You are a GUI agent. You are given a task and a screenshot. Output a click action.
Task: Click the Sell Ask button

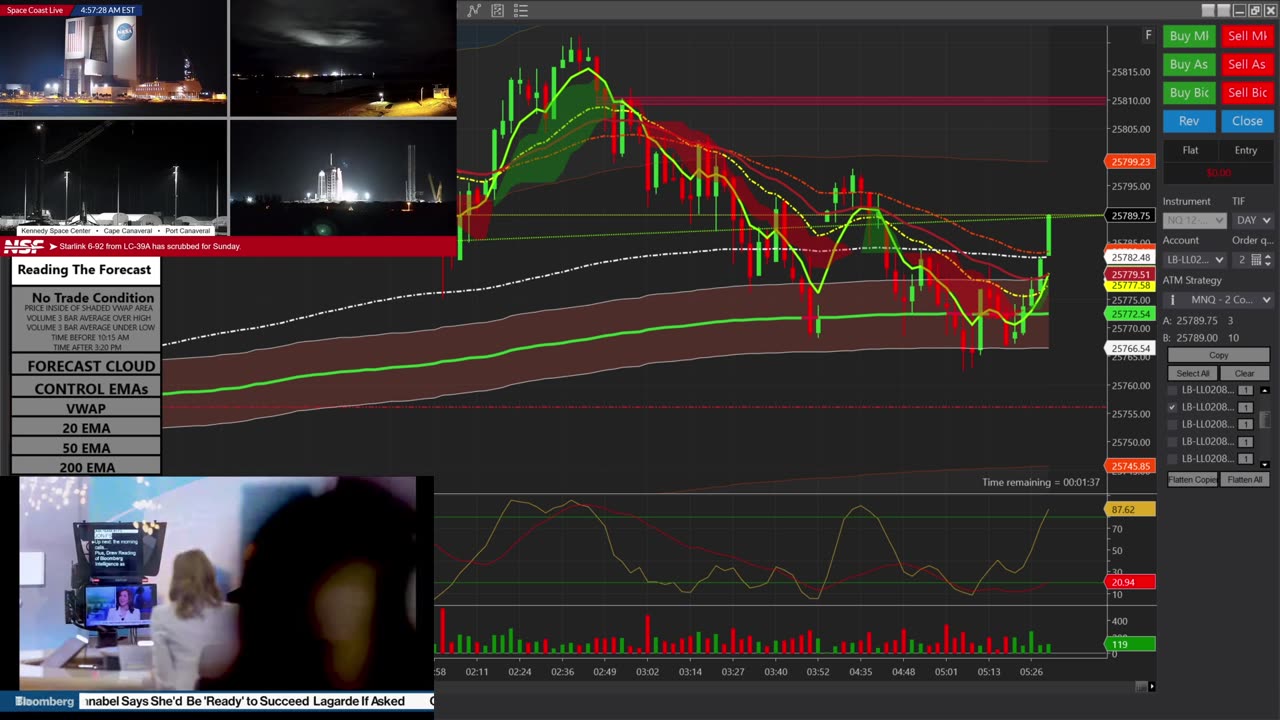click(1247, 64)
